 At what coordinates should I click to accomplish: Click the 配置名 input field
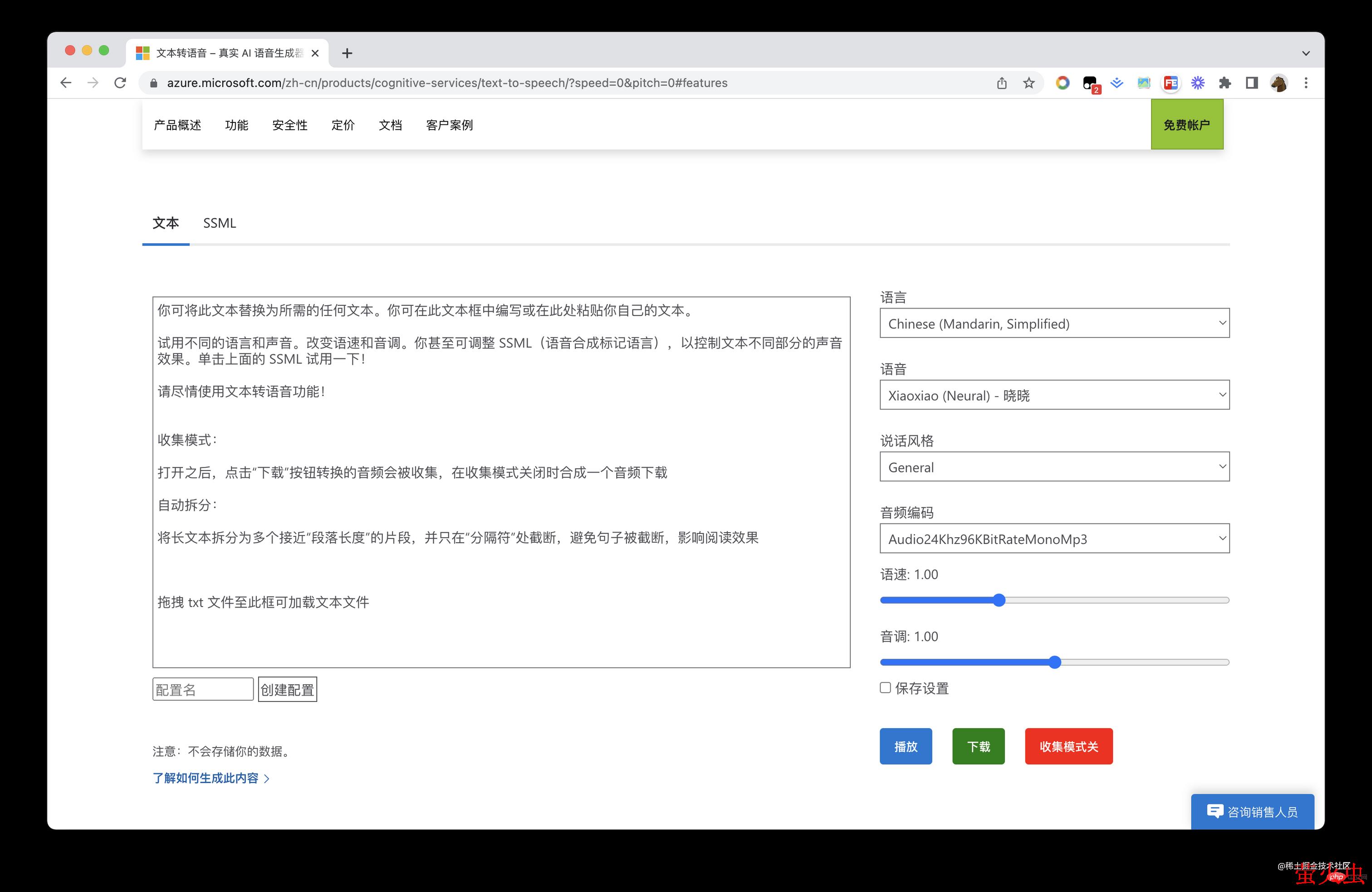(202, 689)
